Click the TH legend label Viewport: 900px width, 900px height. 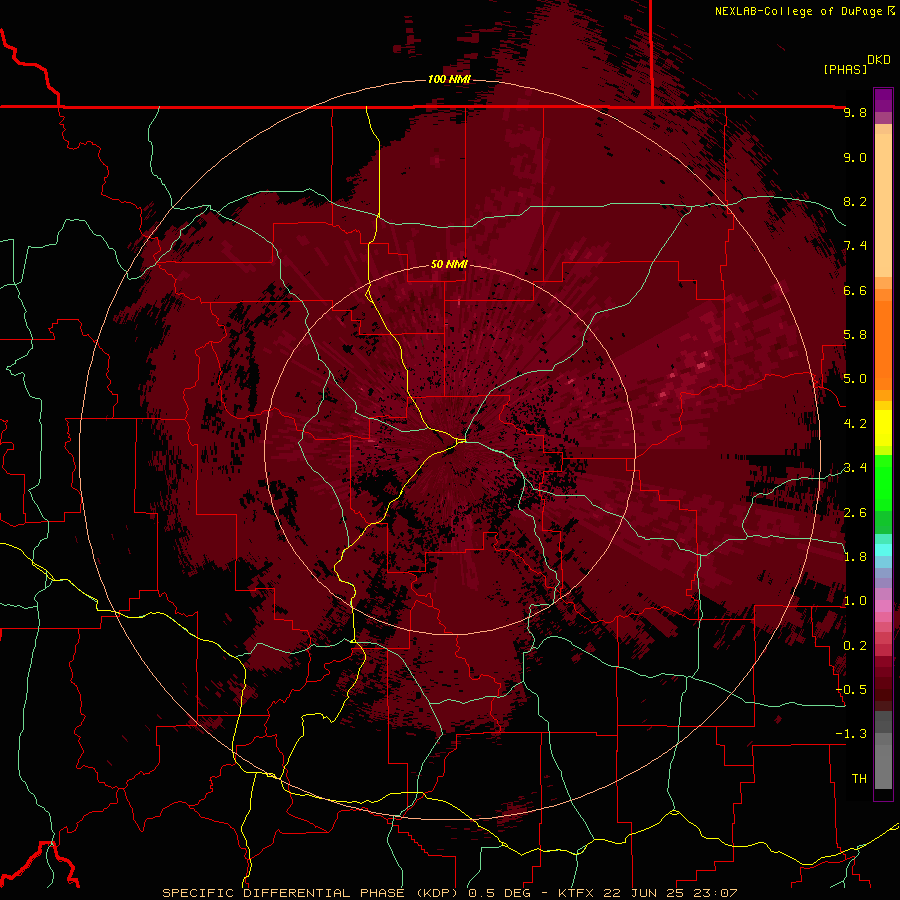point(859,779)
